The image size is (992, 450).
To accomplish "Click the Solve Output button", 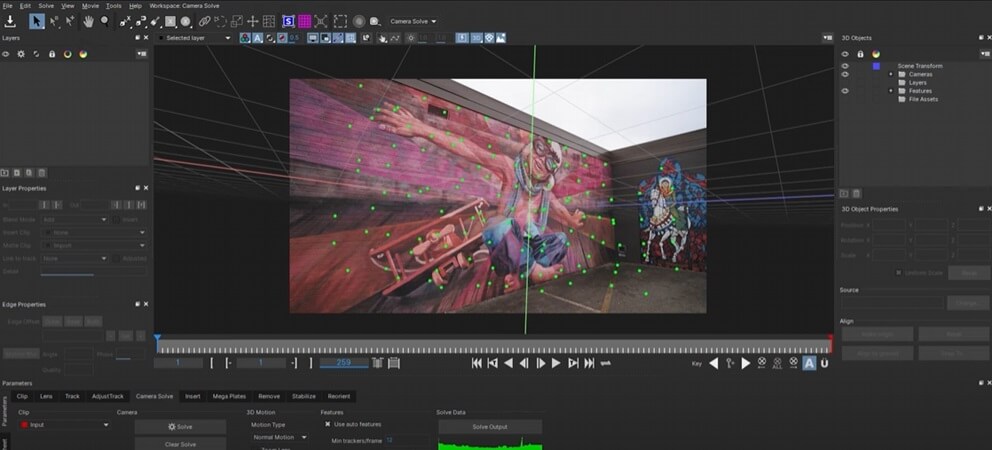I will coord(489,427).
